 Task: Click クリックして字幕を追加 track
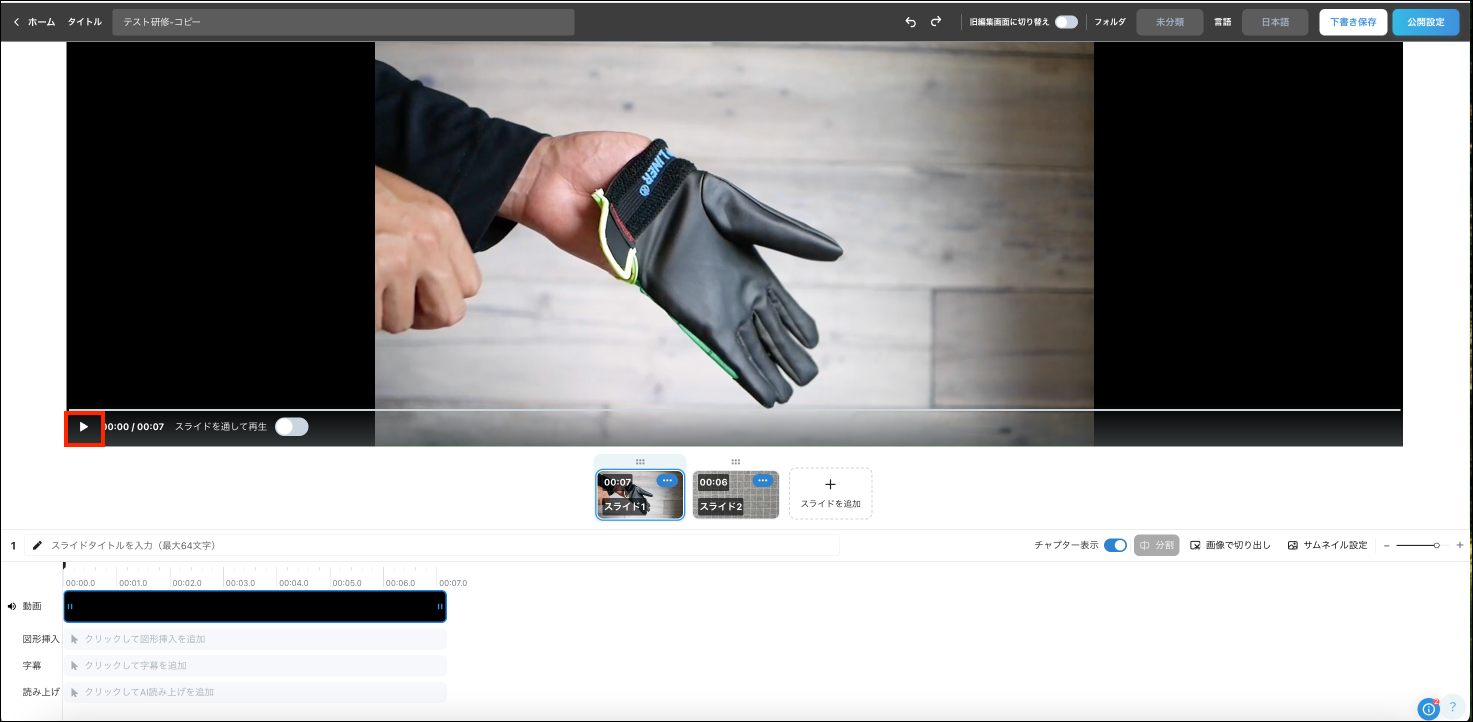(x=255, y=665)
